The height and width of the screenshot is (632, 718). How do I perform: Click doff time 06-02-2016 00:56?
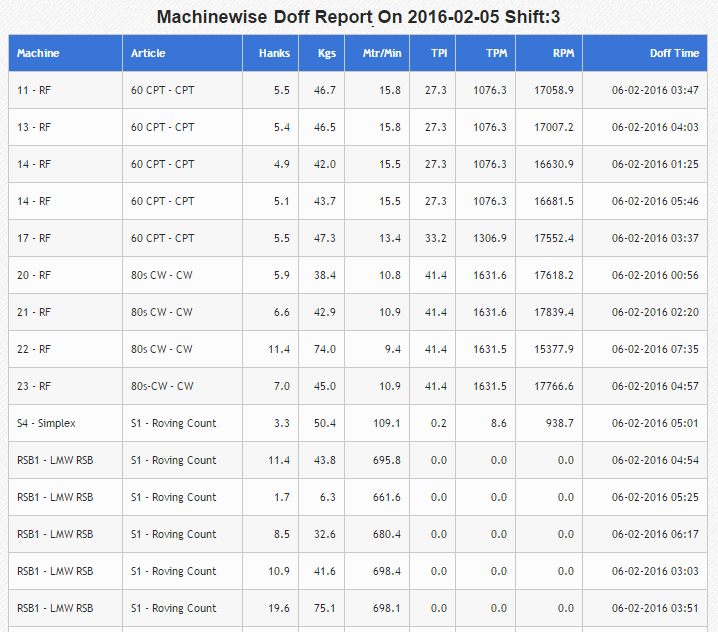click(655, 275)
